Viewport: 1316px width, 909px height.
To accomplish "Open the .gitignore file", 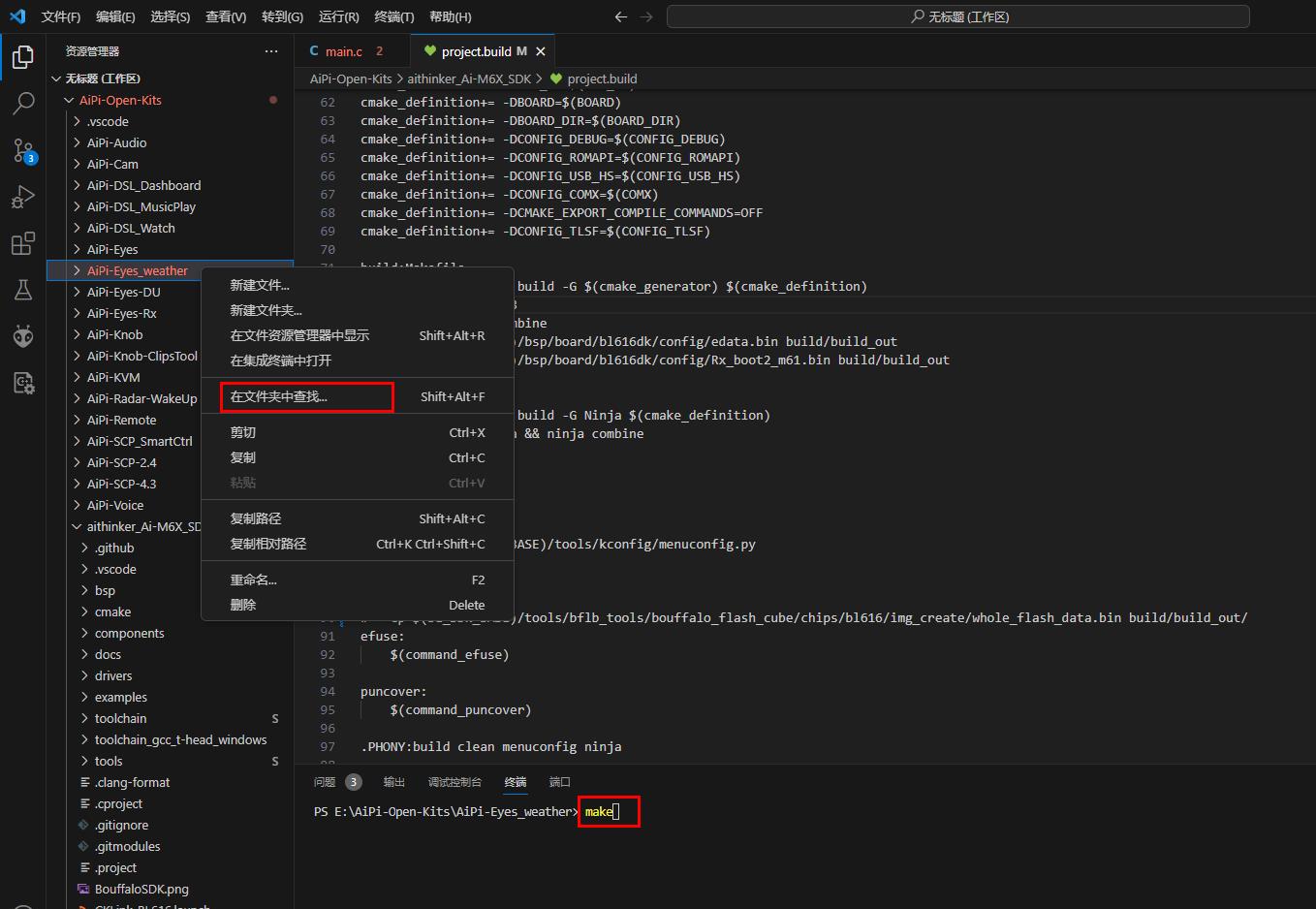I will click(x=121, y=825).
